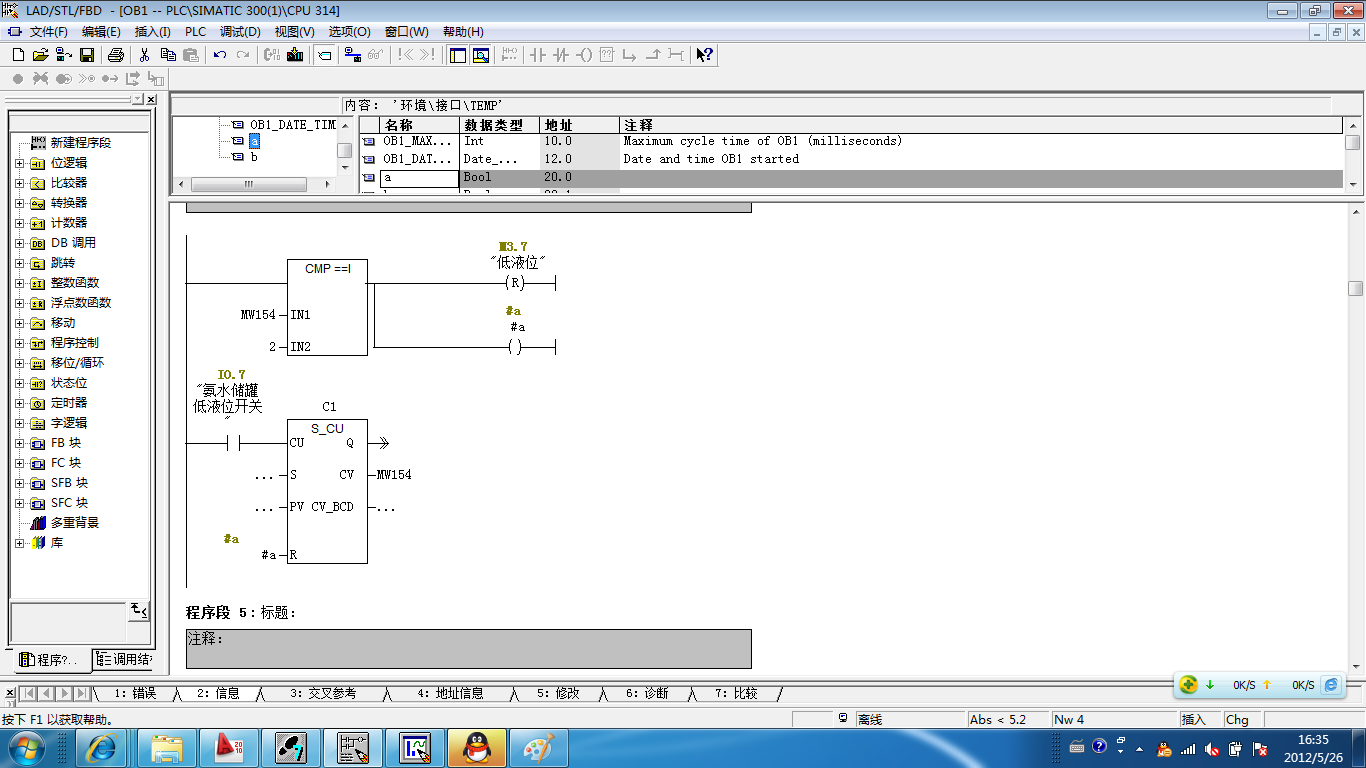1366x768 pixels.
Task: Select 新建程序段 in the element tree
Action: [80, 143]
